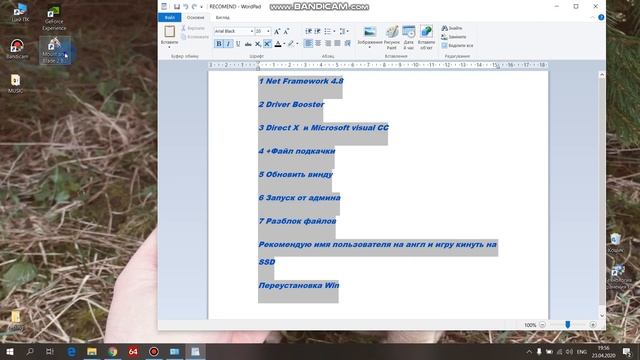Viewport: 640px width, 360px height.
Task: Click Replace (Замінити) in Editing group
Action: [x=454, y=37]
